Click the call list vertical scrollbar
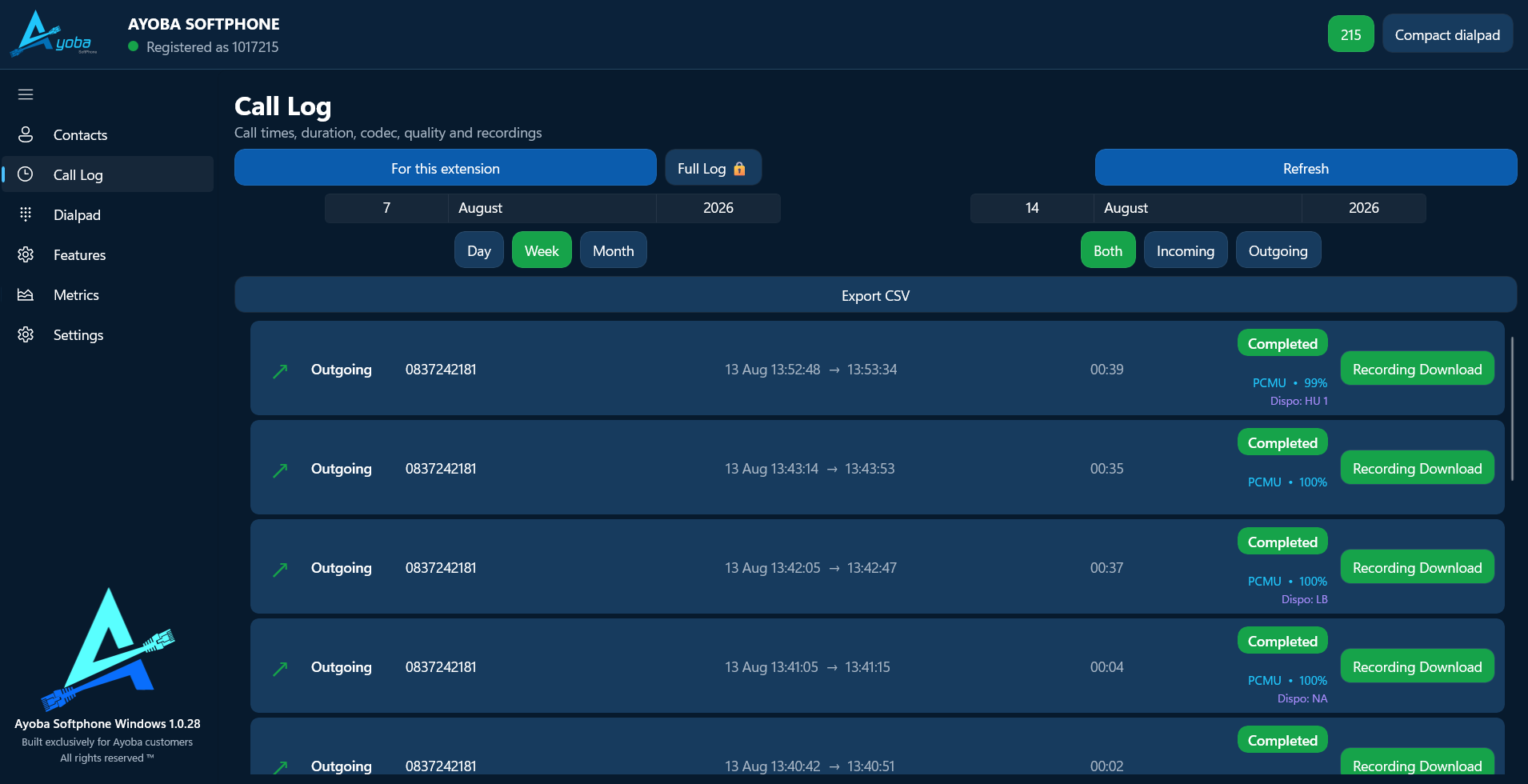Viewport: 1528px width, 784px height. (x=1512, y=409)
